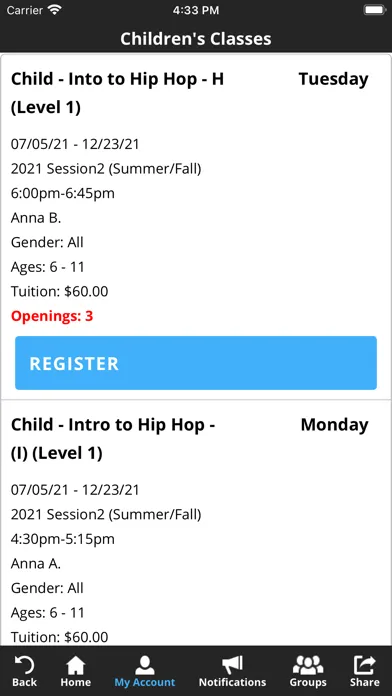Click the blue REGISTER button
The height and width of the screenshot is (696, 392).
tap(196, 363)
